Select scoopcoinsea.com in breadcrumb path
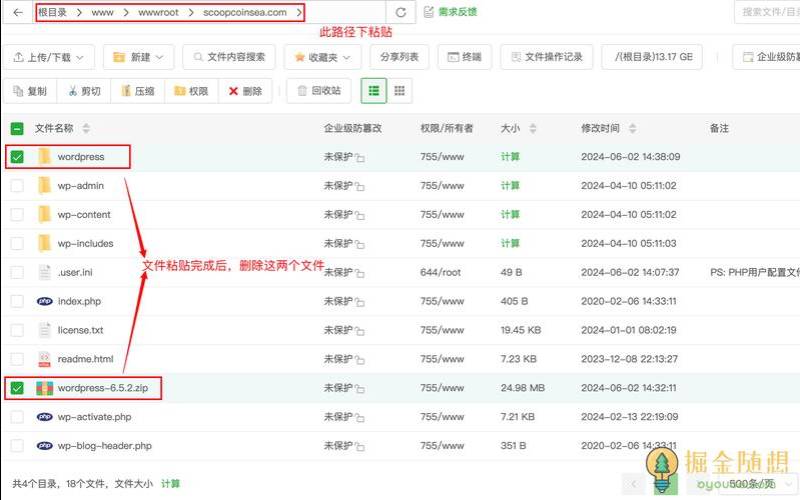The height and width of the screenshot is (500, 800). click(x=244, y=12)
